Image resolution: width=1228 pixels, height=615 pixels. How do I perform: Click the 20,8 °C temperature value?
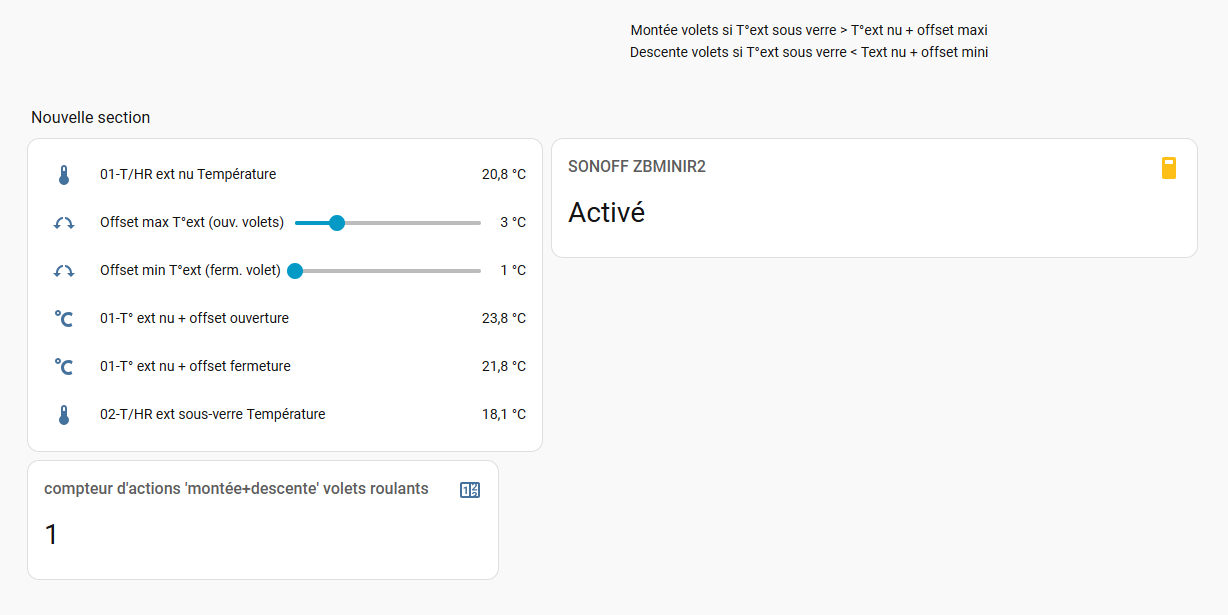[503, 175]
